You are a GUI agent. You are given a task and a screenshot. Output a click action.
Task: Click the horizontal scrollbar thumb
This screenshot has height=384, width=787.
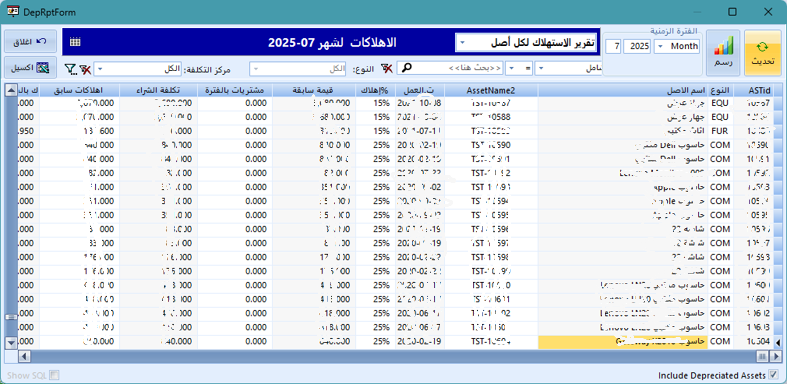762,356
